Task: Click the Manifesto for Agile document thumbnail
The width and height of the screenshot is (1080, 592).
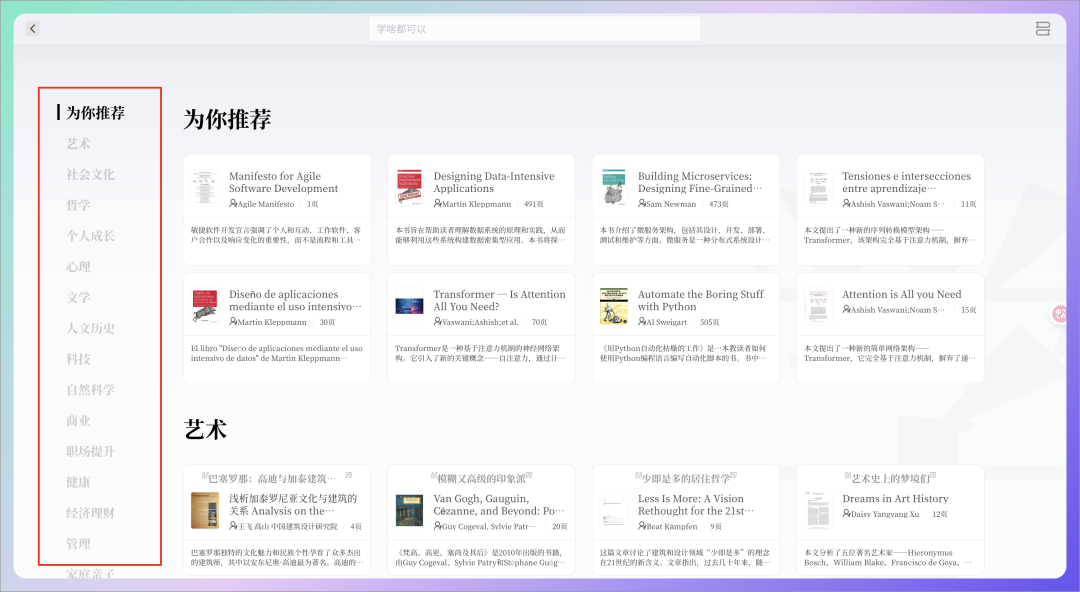Action: 205,188
